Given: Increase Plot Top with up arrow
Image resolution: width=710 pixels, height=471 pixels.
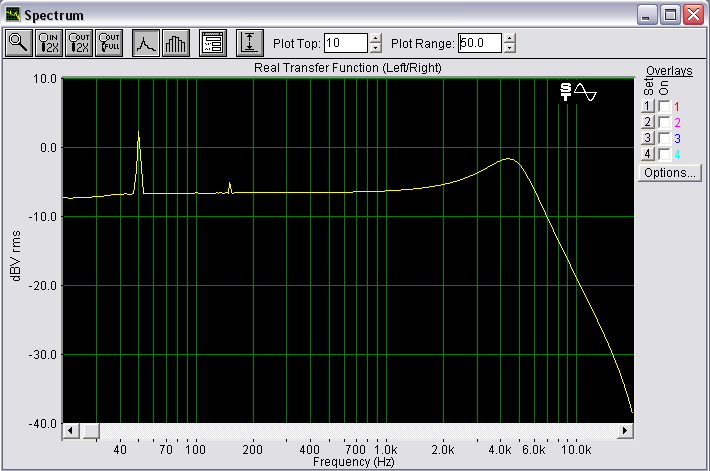Looking at the screenshot, I should (x=376, y=39).
